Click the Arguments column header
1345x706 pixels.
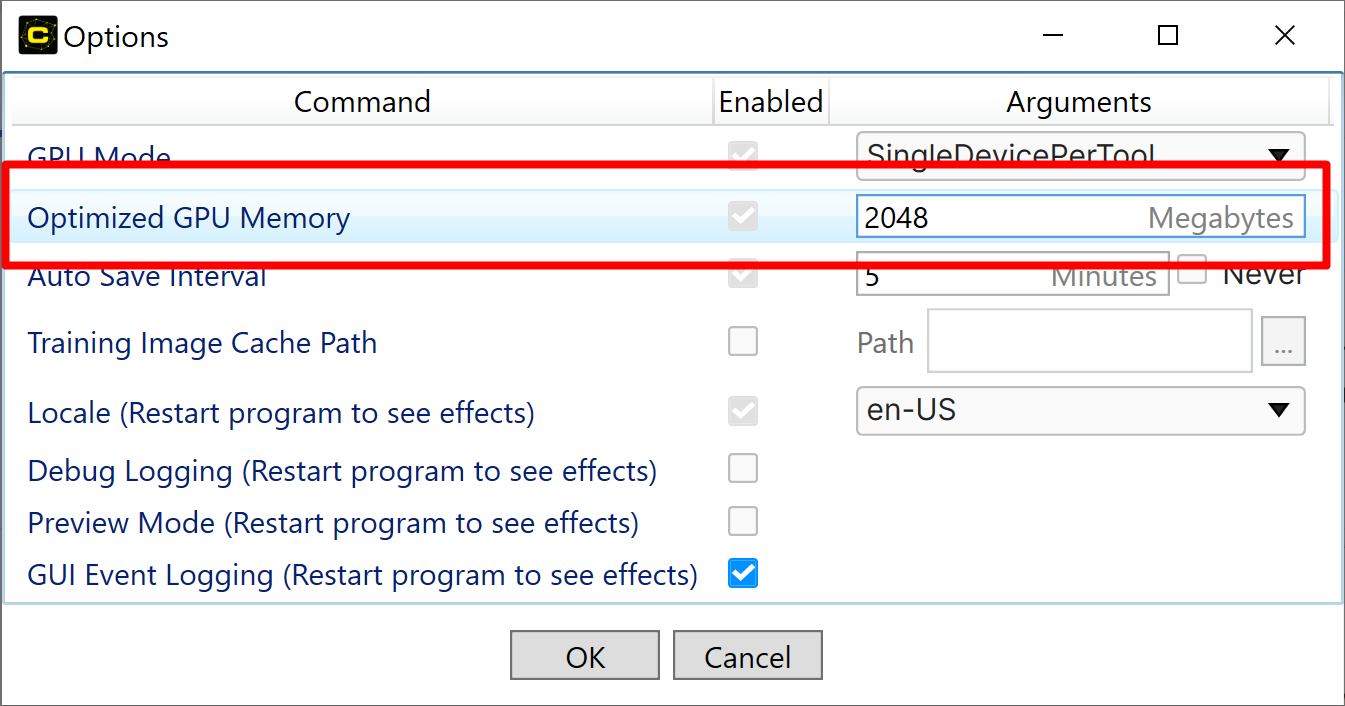1078,102
